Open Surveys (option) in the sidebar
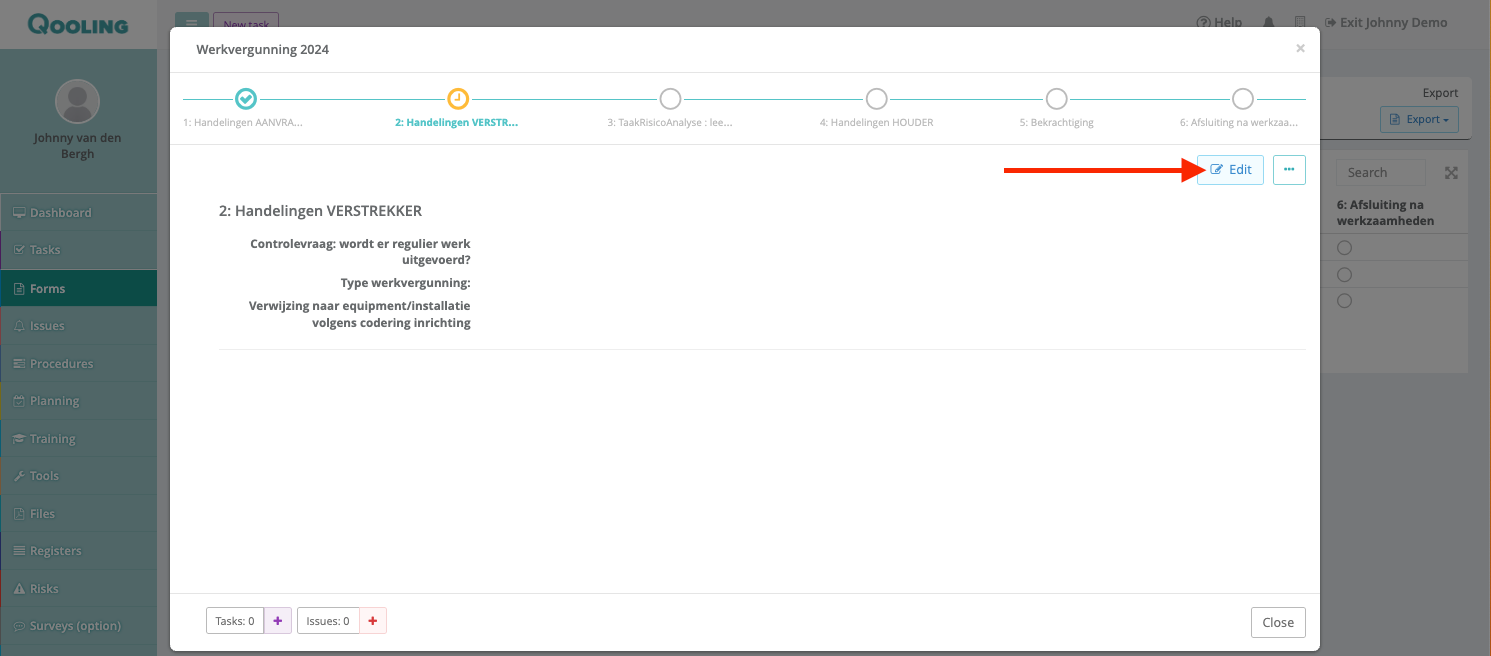This screenshot has width=1491, height=656. [78, 626]
